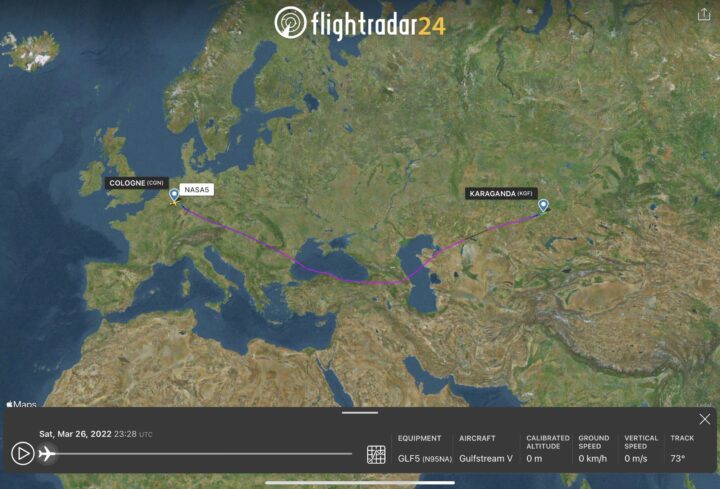Image resolution: width=720 pixels, height=489 pixels.
Task: Click the playback timeline track midpoint
Action: click(x=204, y=454)
